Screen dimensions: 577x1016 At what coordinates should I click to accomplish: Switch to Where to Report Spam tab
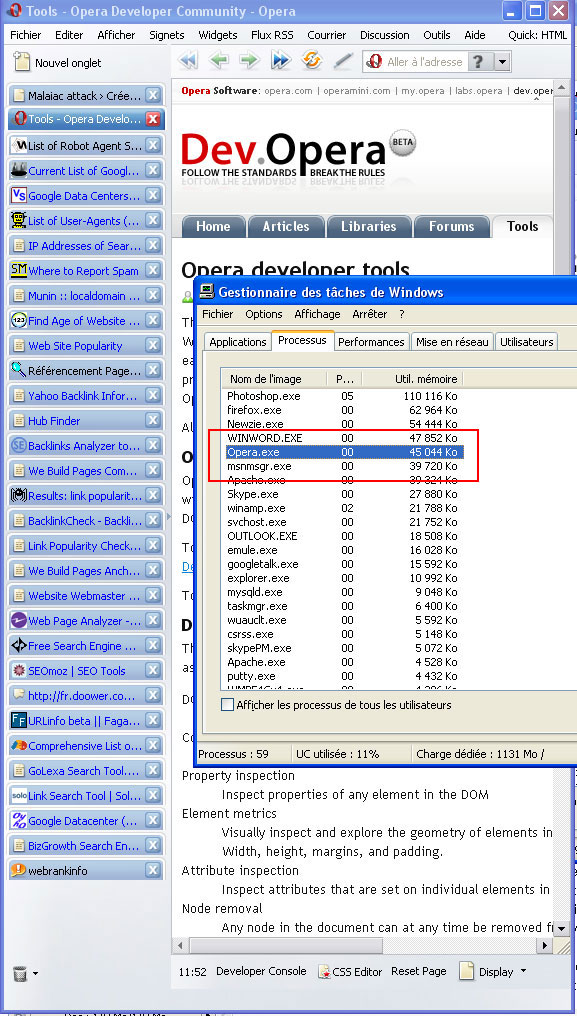(86, 271)
